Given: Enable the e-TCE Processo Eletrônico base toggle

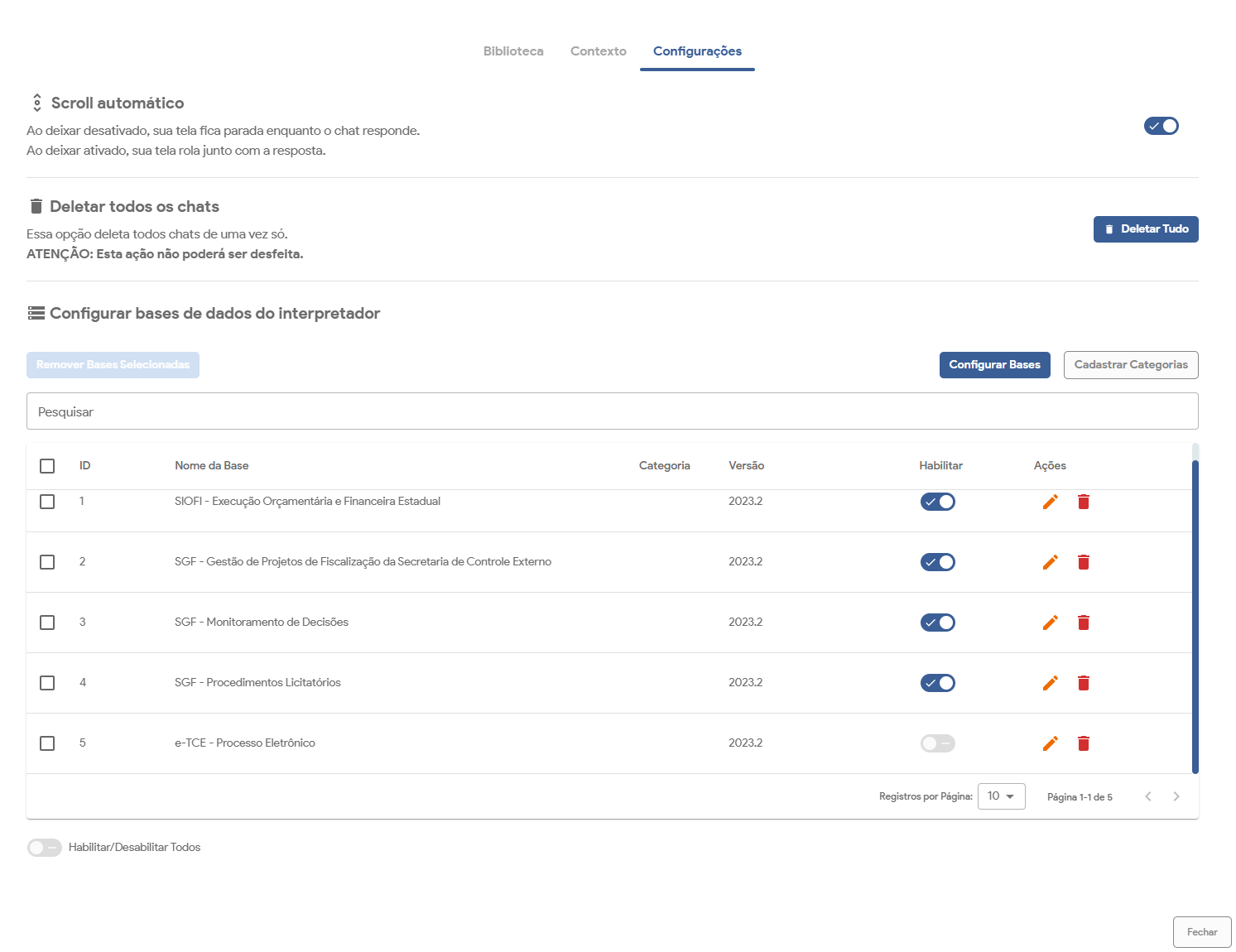Looking at the screenshot, I should coord(937,743).
